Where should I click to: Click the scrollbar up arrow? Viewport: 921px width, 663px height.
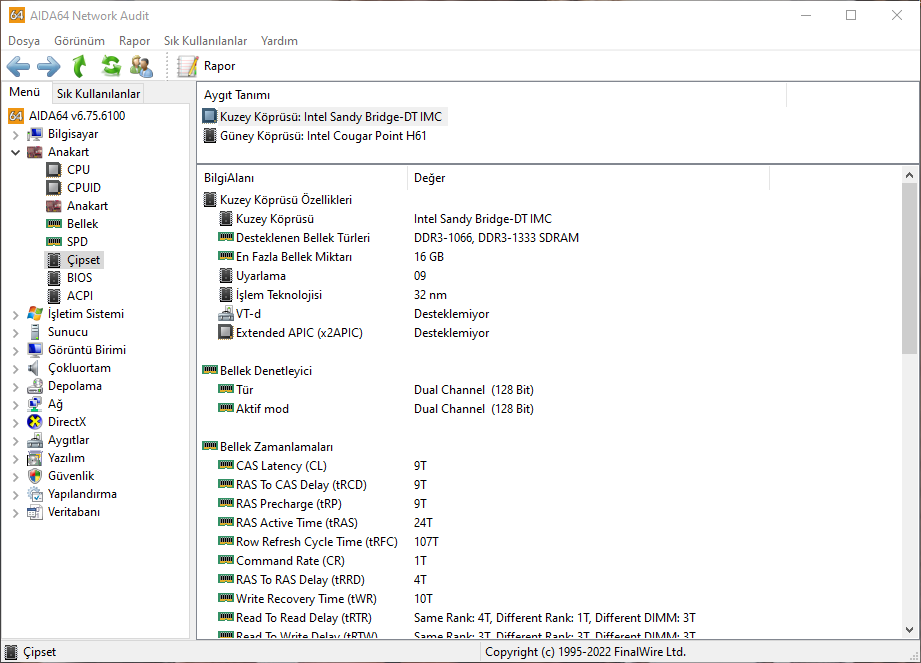pos(909,175)
